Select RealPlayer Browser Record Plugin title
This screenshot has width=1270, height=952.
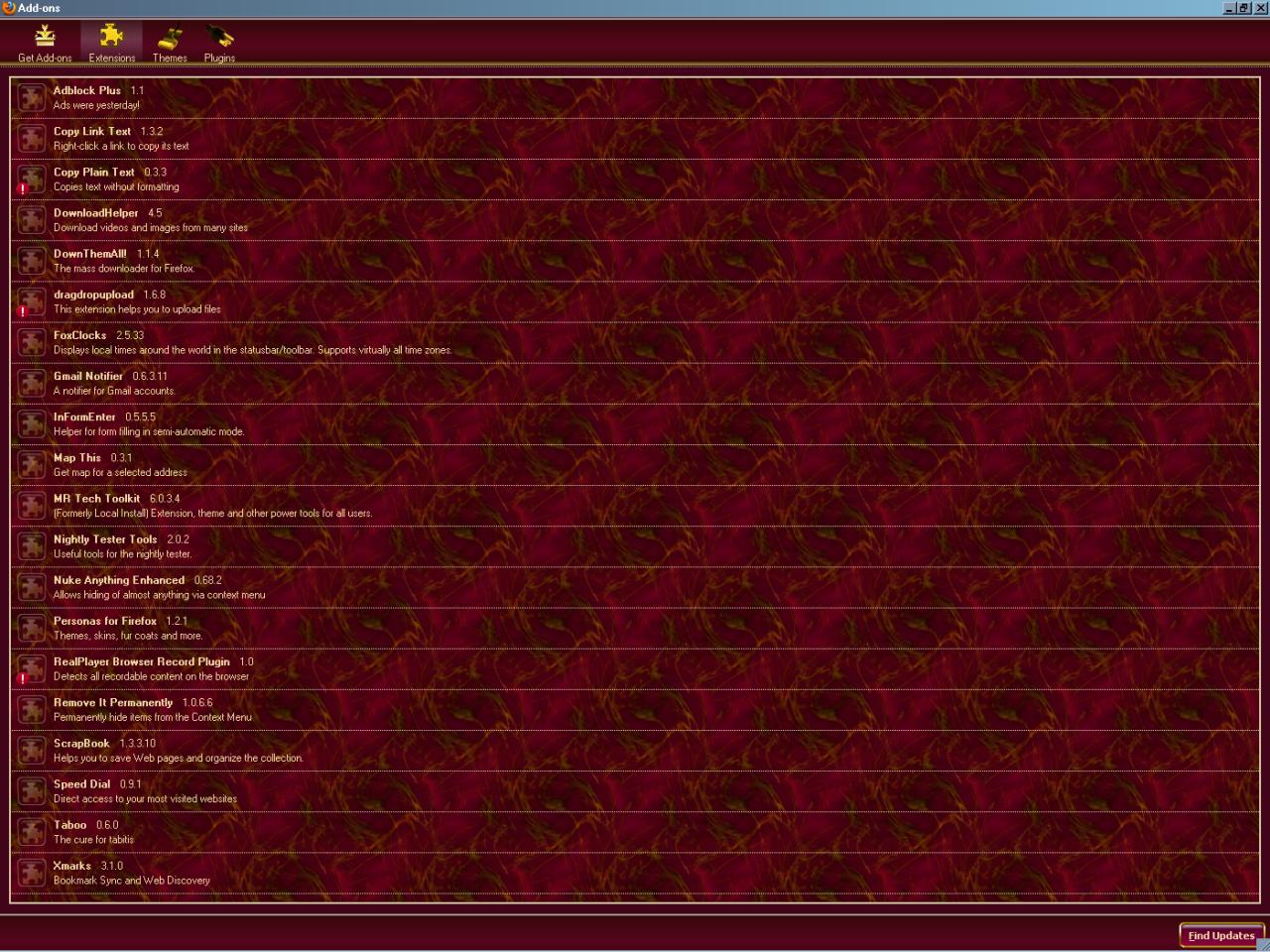tap(142, 661)
